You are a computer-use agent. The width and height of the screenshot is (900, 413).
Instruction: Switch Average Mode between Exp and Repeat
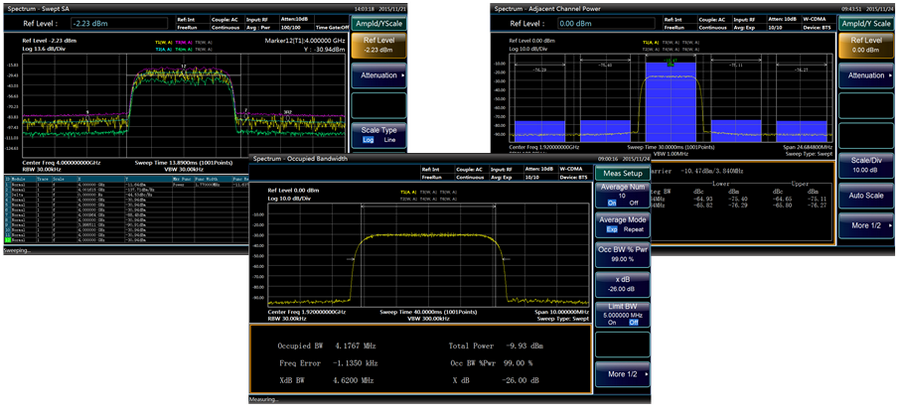point(621,223)
